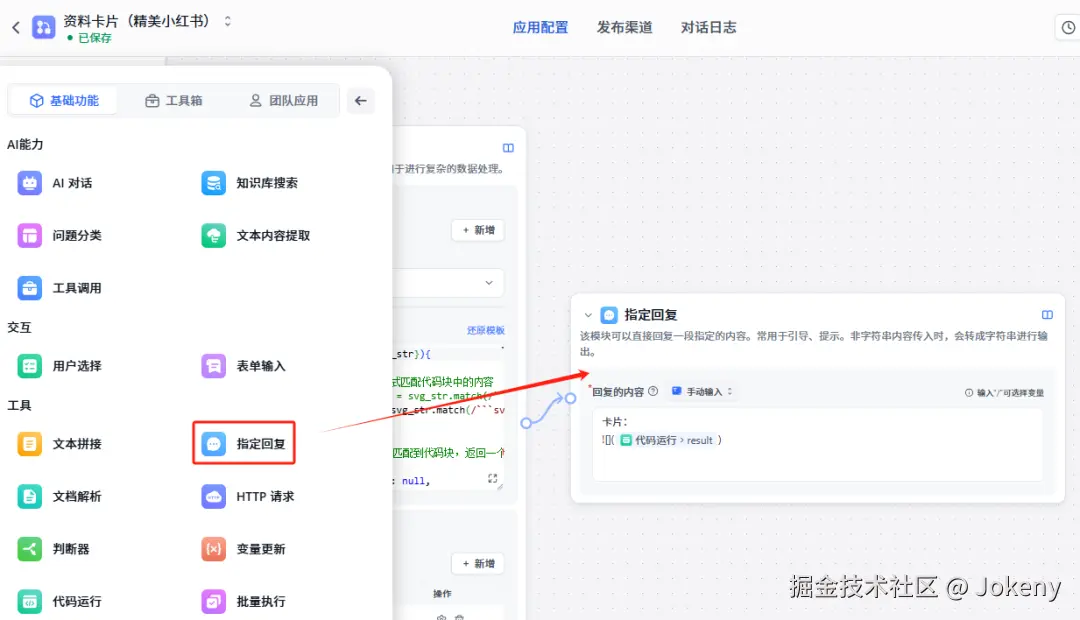The image size is (1080, 620).
Task: Add the 代码运行 node
Action: click(59, 601)
